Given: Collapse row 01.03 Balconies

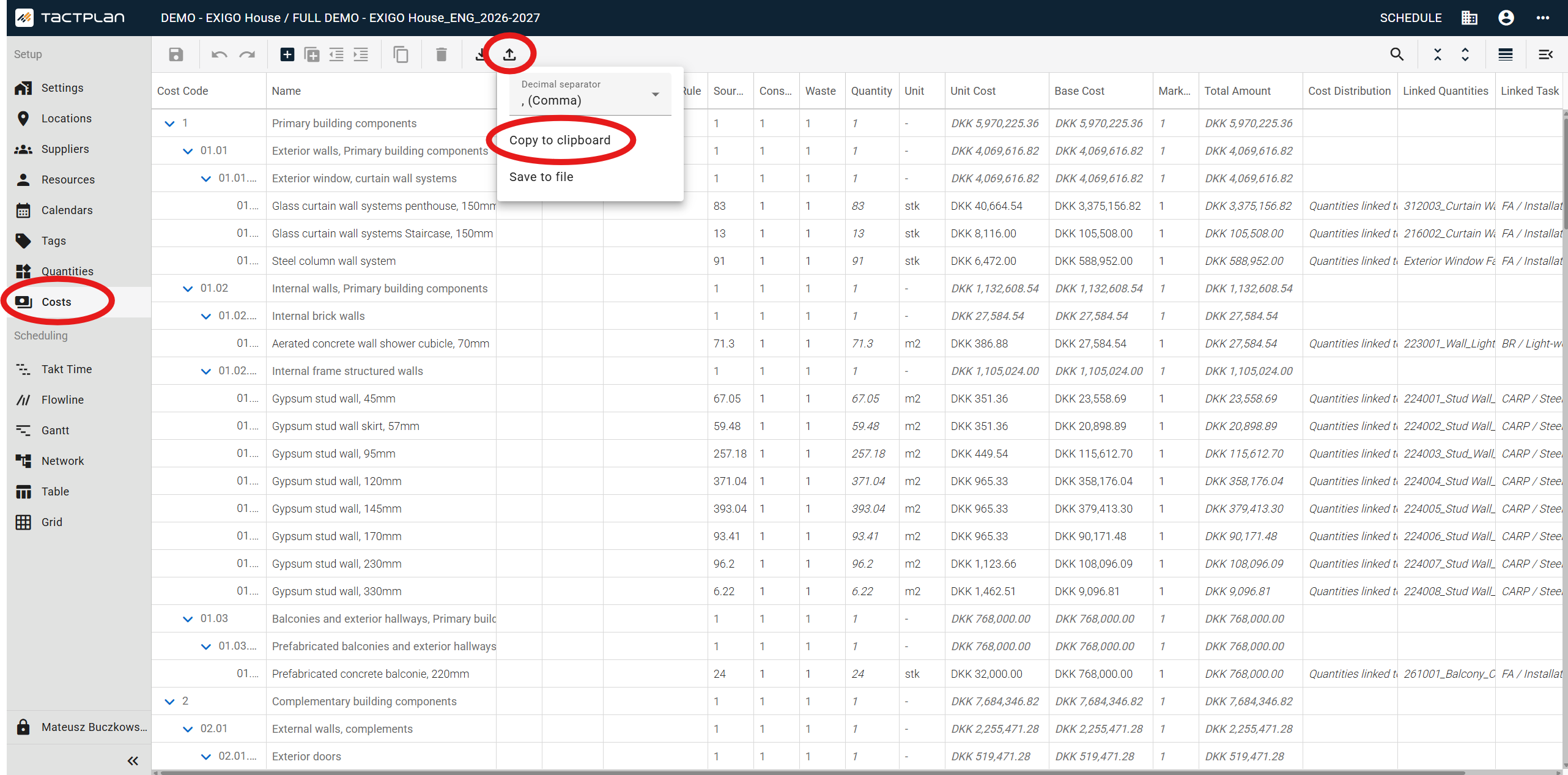Looking at the screenshot, I should [188, 619].
